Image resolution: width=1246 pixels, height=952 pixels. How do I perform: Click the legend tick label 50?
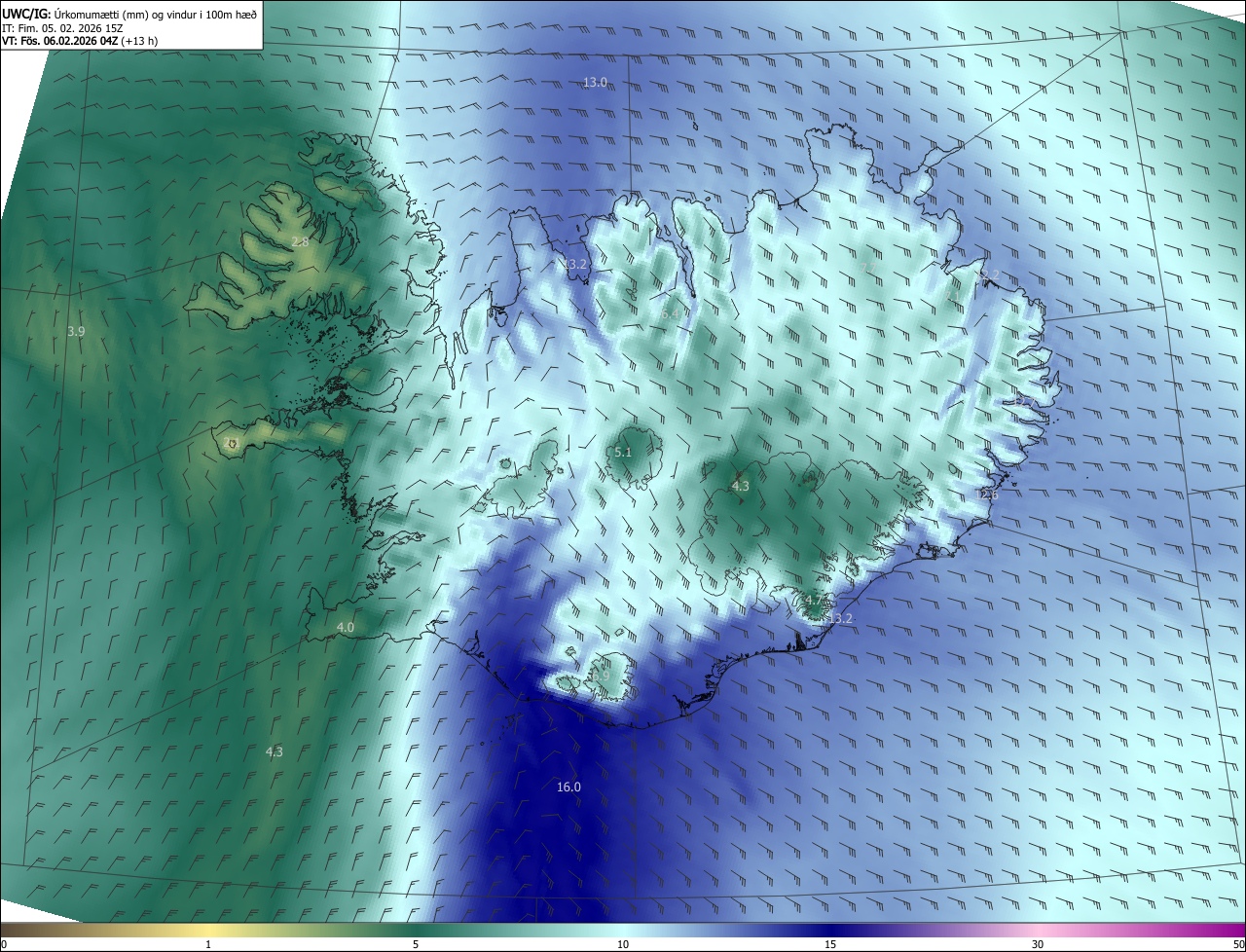point(1238,944)
